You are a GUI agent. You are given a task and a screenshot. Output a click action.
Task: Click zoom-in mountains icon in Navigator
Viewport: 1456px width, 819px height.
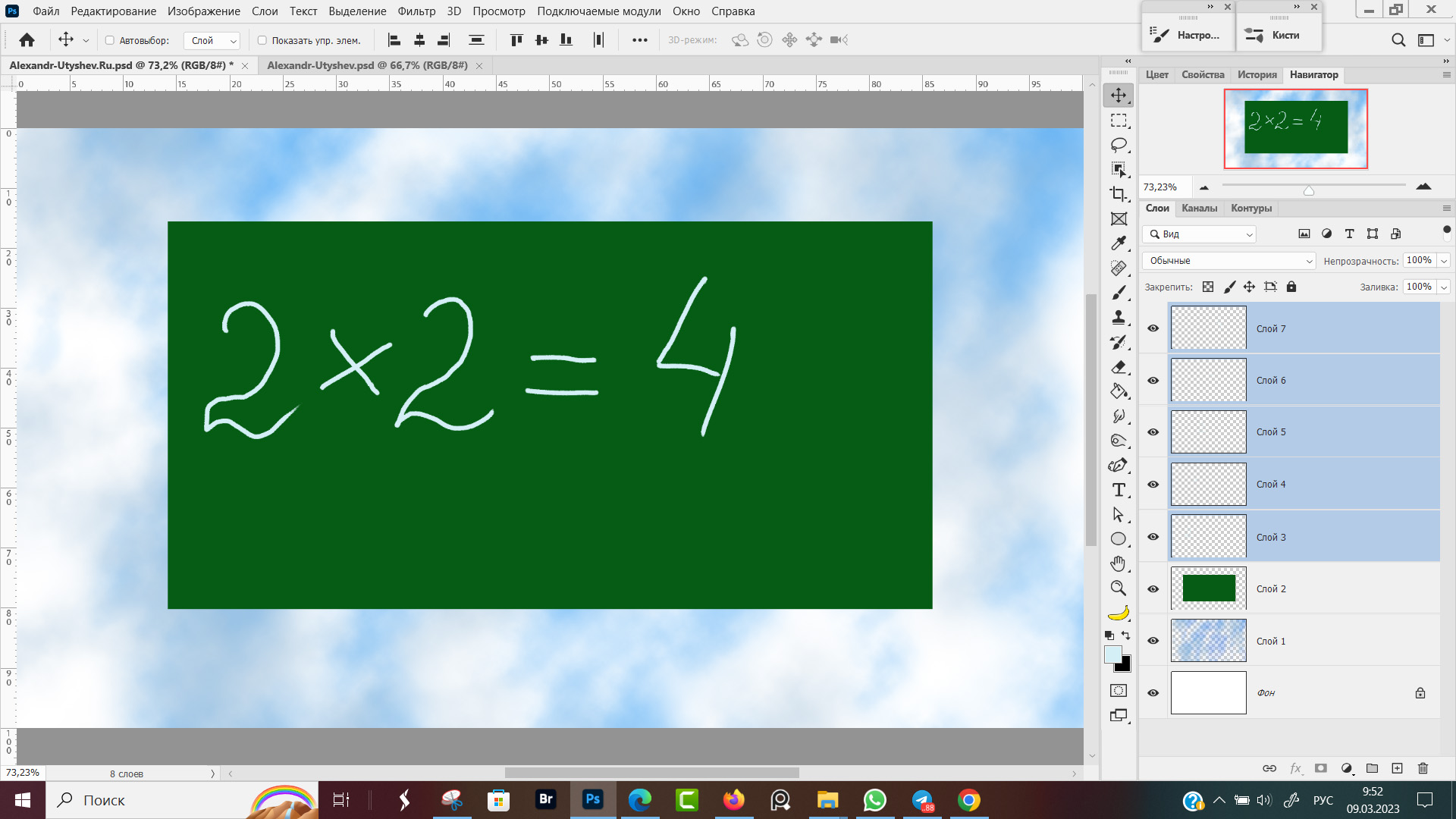click(1423, 187)
